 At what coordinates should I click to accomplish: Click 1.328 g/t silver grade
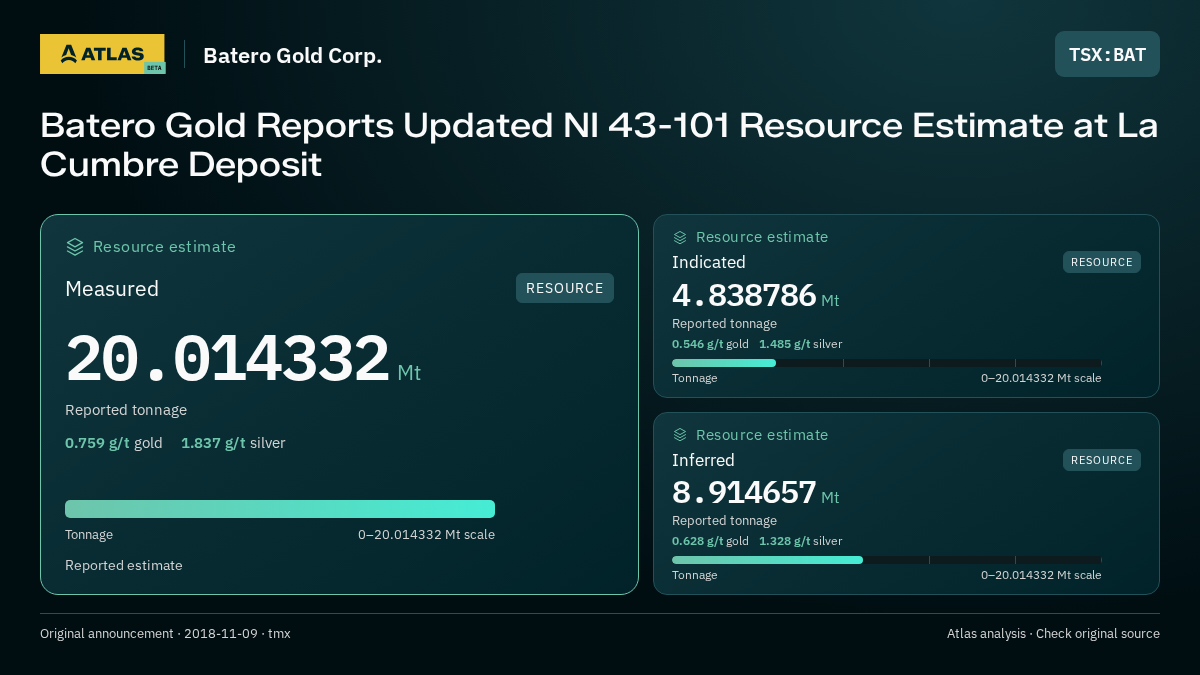pyautogui.click(x=800, y=541)
